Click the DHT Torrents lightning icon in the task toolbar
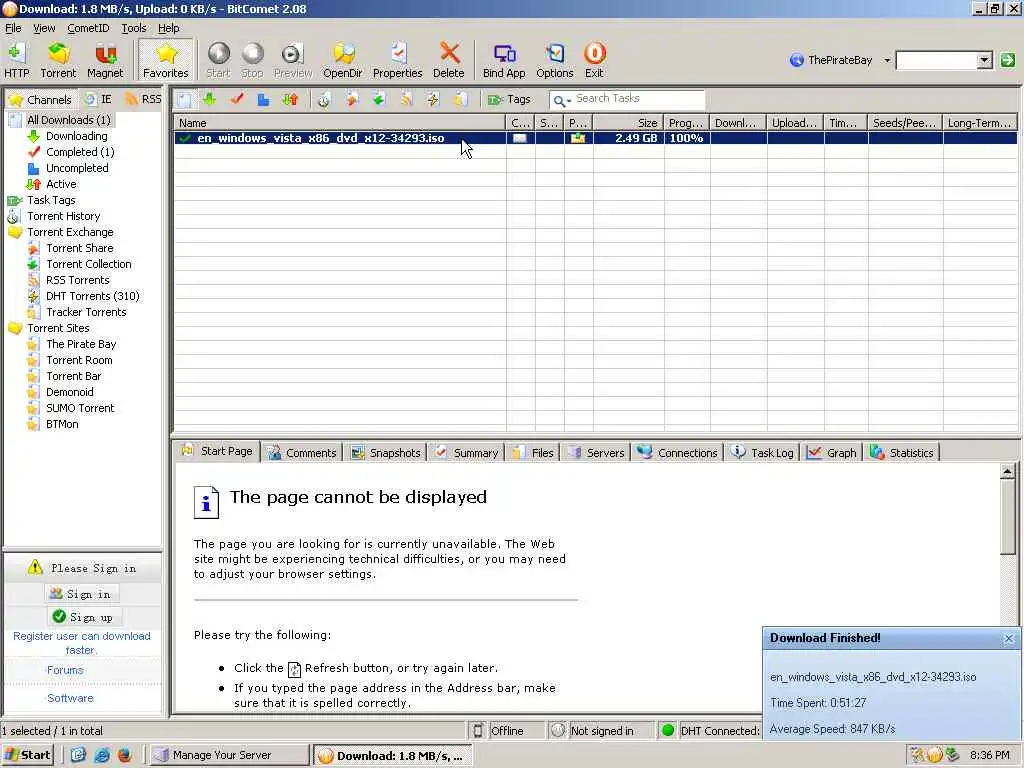The height and width of the screenshot is (768, 1024). (x=433, y=99)
